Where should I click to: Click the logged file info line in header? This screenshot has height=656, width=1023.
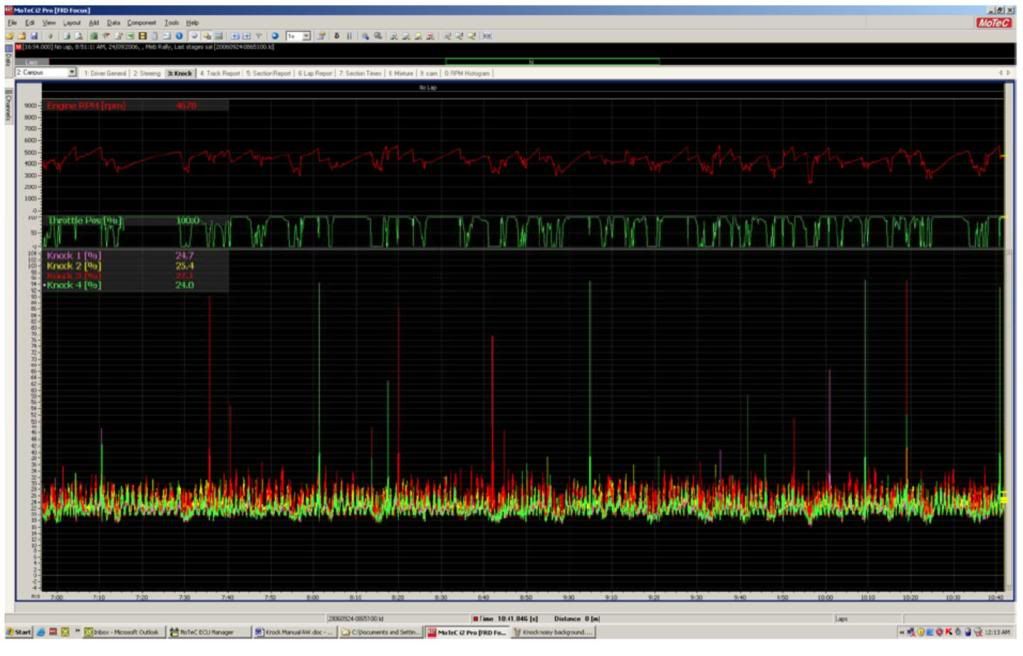point(145,47)
